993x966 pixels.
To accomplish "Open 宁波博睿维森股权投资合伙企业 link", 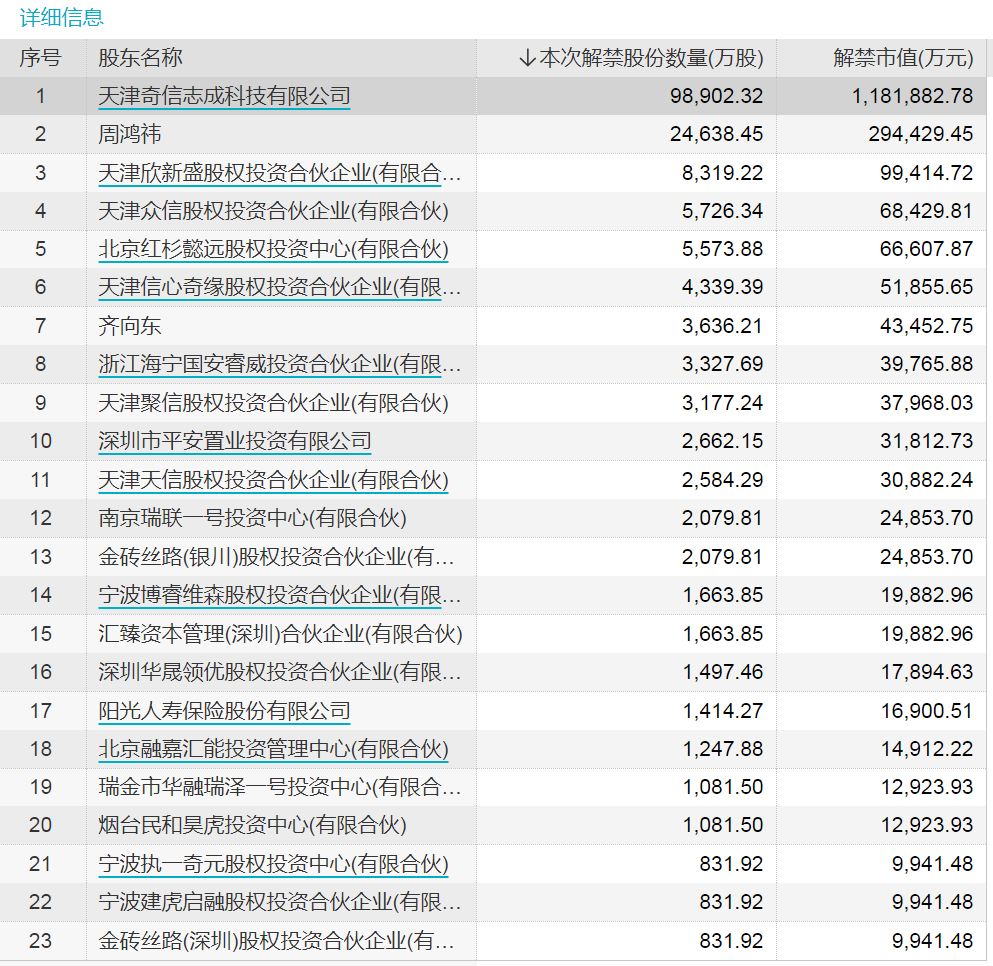I will pos(279,595).
